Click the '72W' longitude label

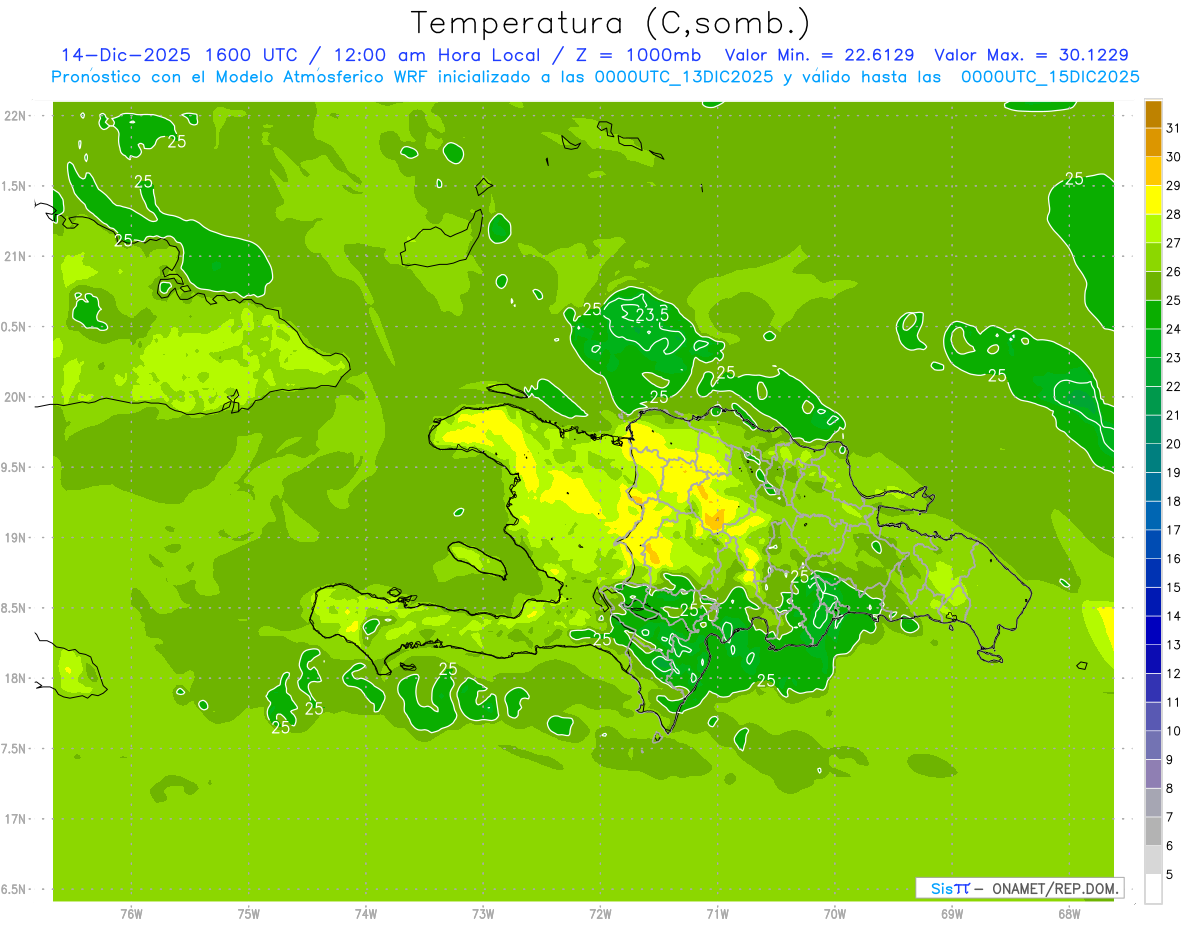tap(600, 914)
